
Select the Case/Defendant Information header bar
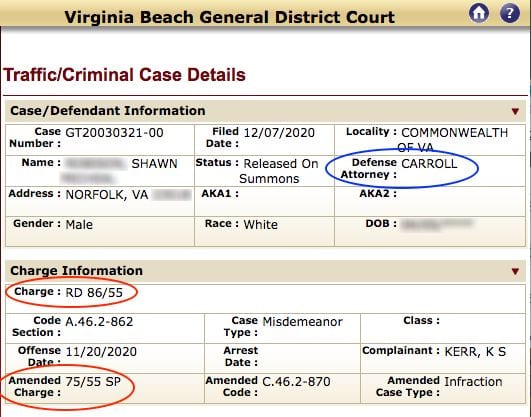265,111
